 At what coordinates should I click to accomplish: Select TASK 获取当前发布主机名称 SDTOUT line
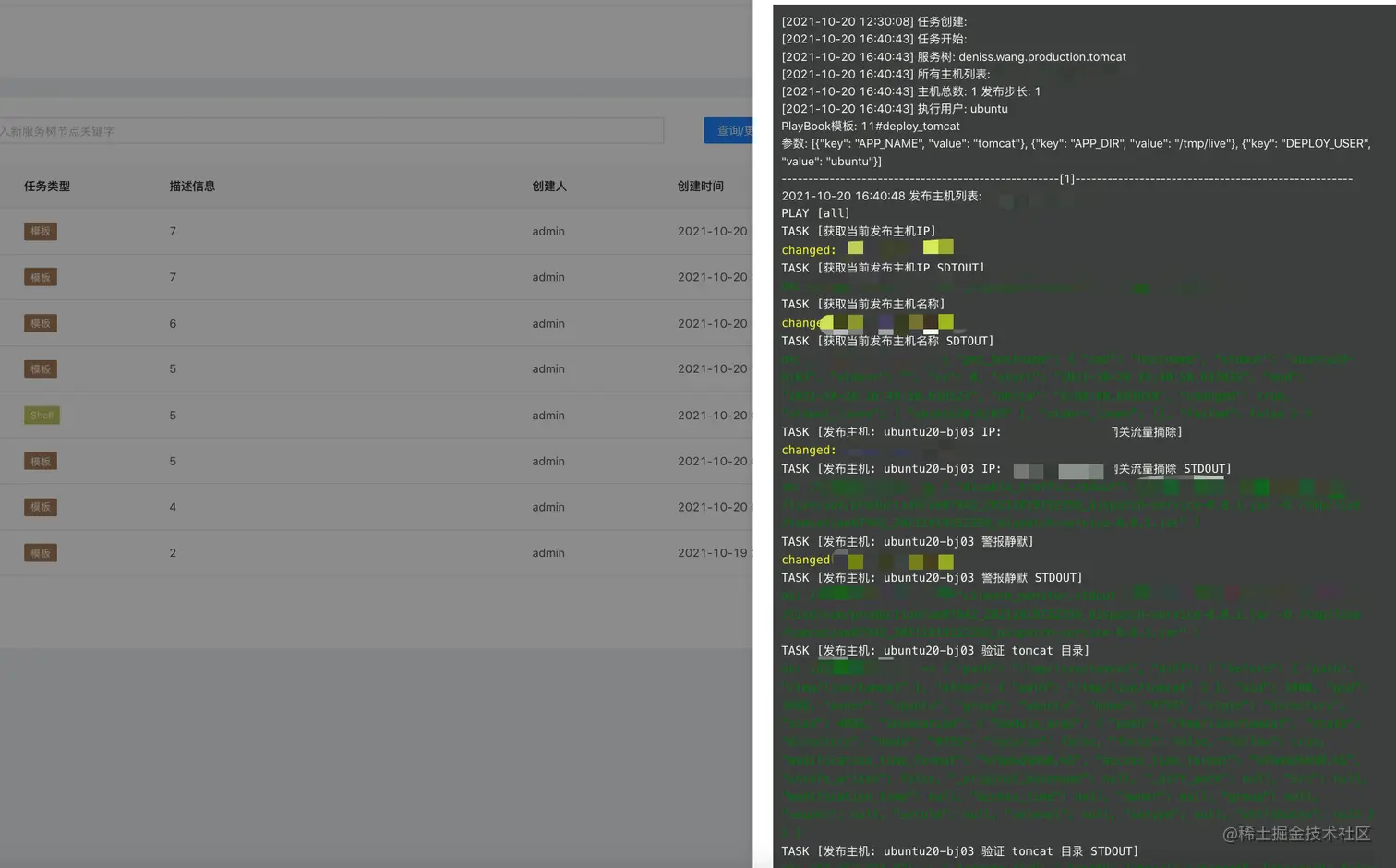pos(887,342)
